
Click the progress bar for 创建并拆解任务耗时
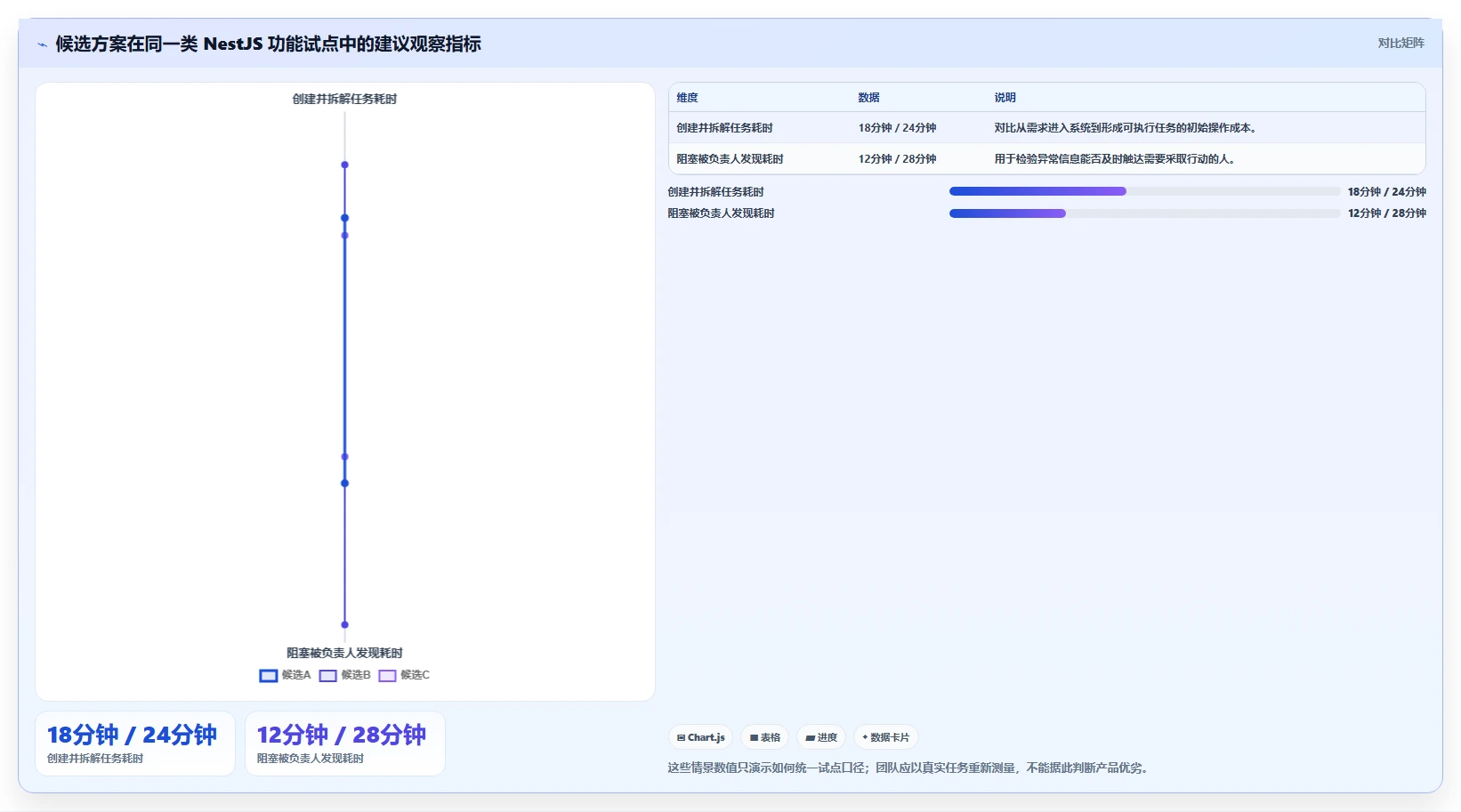pyautogui.click(x=1144, y=191)
